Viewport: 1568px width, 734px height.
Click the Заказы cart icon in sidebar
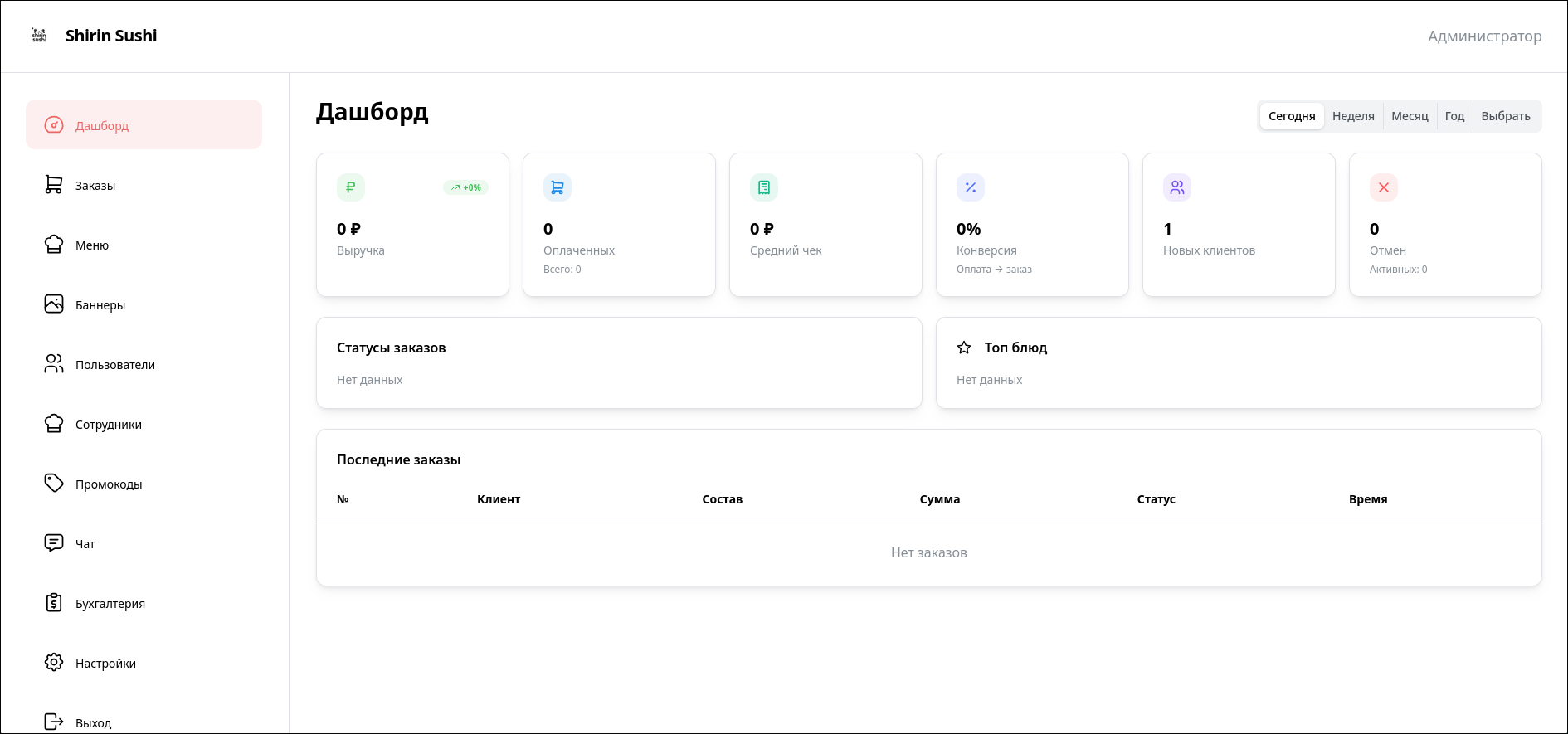point(54,185)
